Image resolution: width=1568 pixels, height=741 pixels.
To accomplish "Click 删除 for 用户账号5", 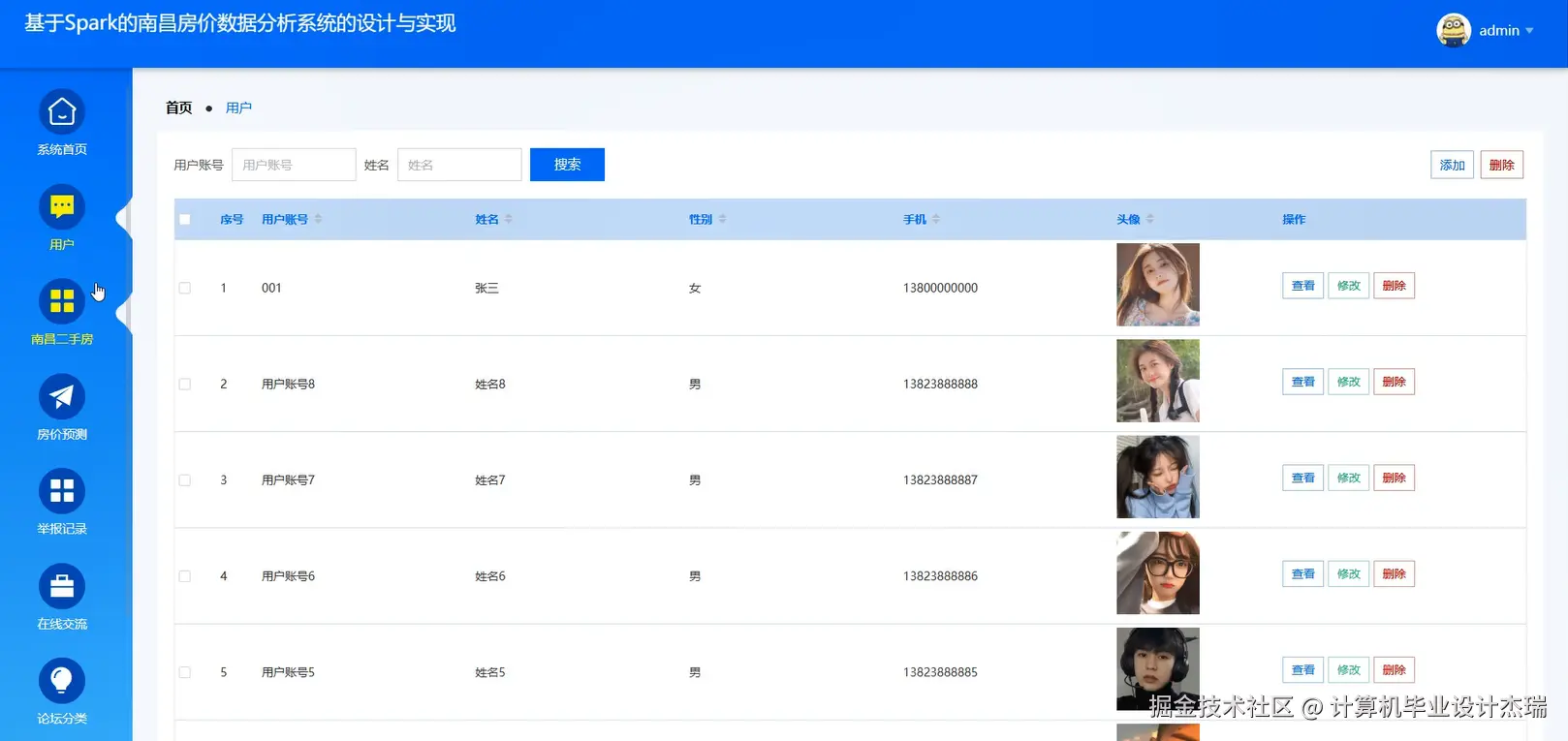I will pos(1394,669).
